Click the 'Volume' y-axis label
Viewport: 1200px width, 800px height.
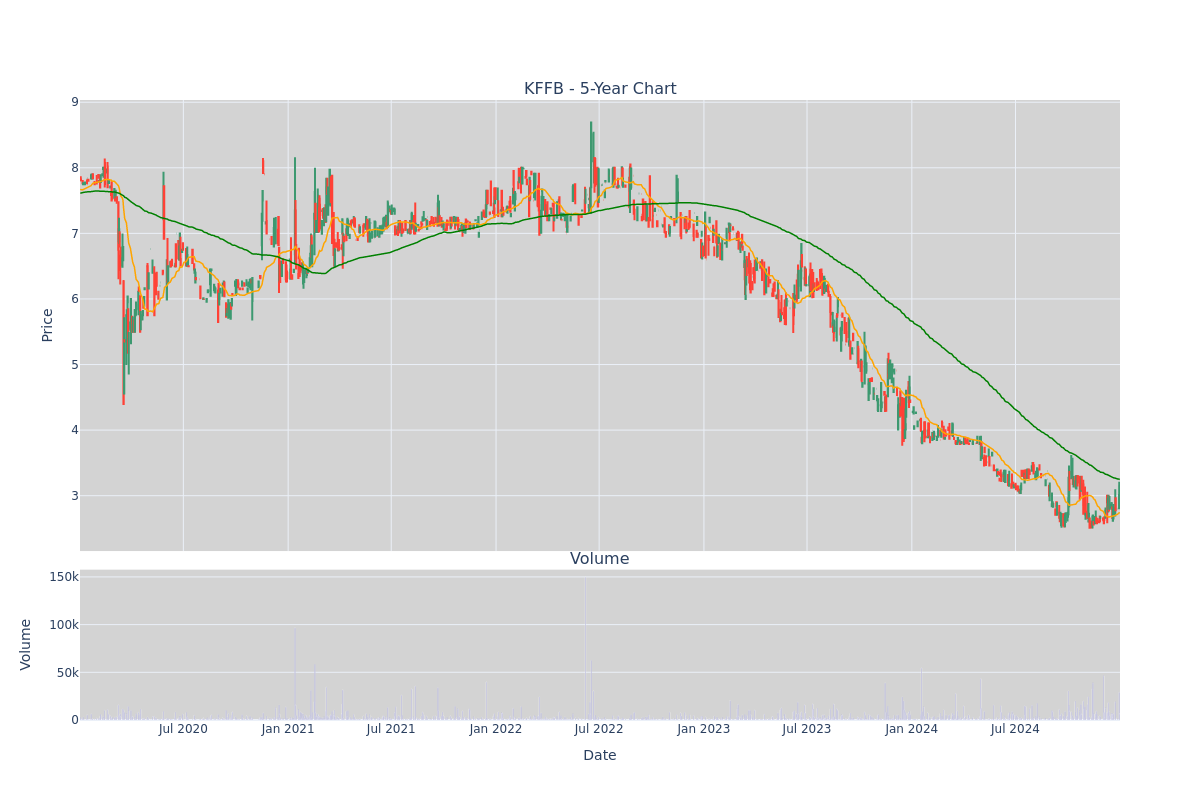coord(26,644)
